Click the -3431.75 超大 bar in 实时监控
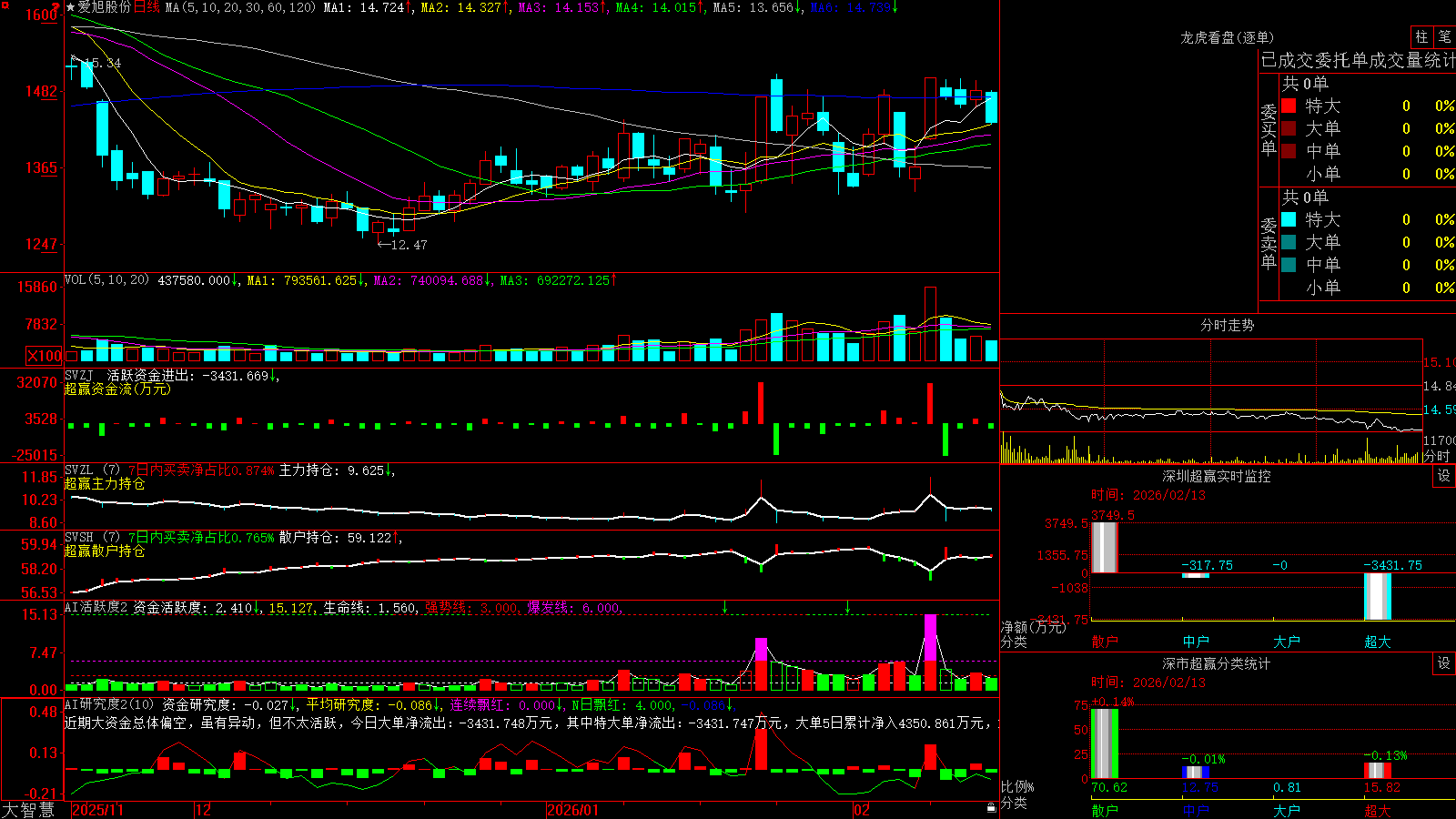Screen dimensions: 1456x819 1378,596
